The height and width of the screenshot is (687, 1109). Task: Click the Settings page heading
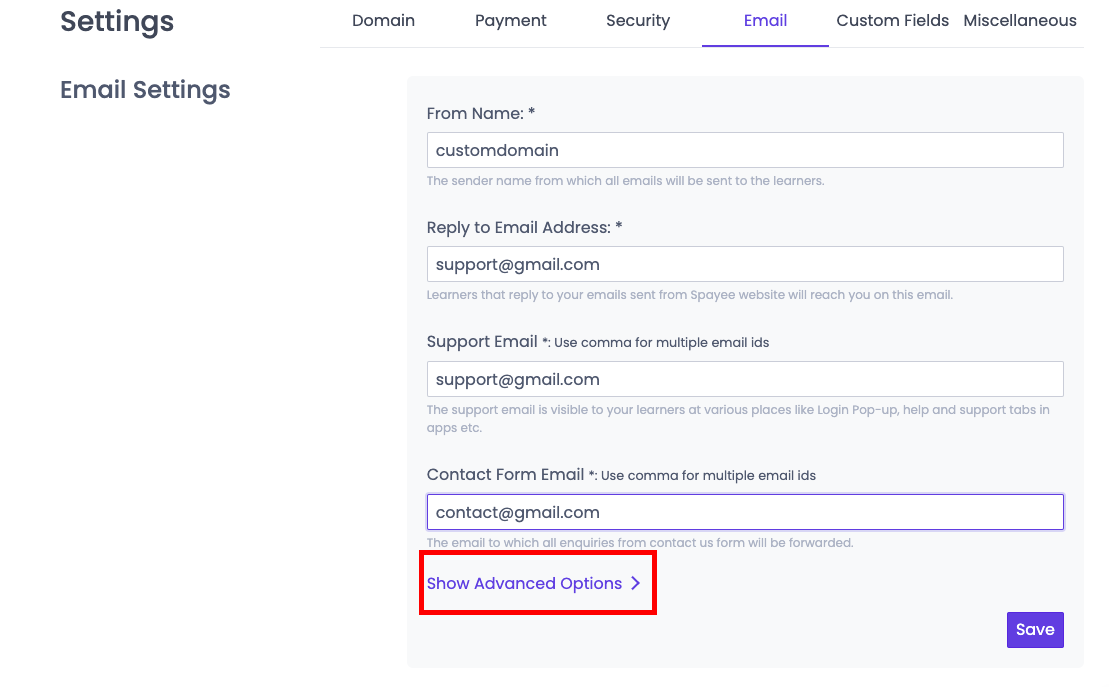pos(117,22)
